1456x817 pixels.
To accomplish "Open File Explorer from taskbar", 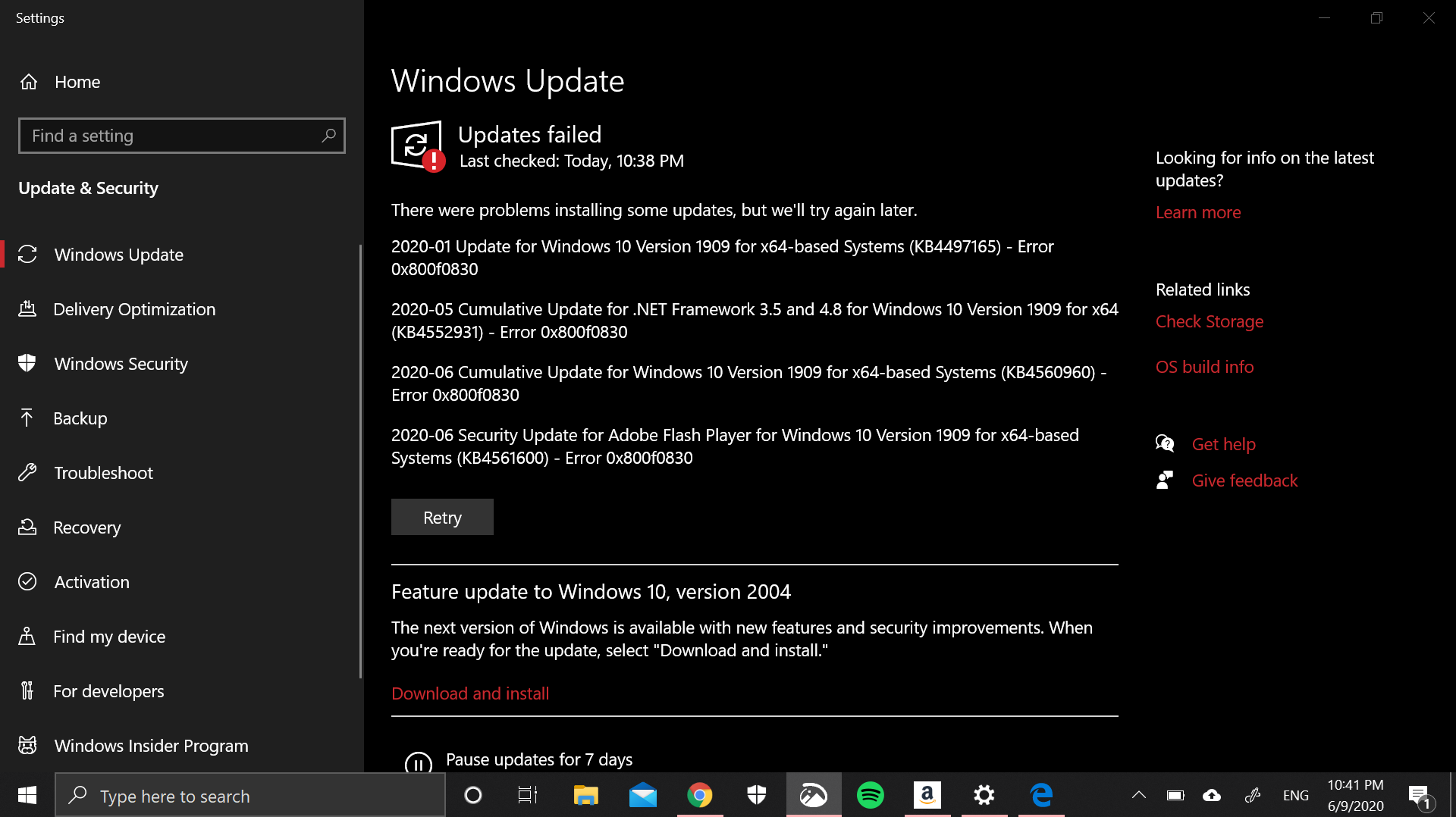I will (x=585, y=795).
